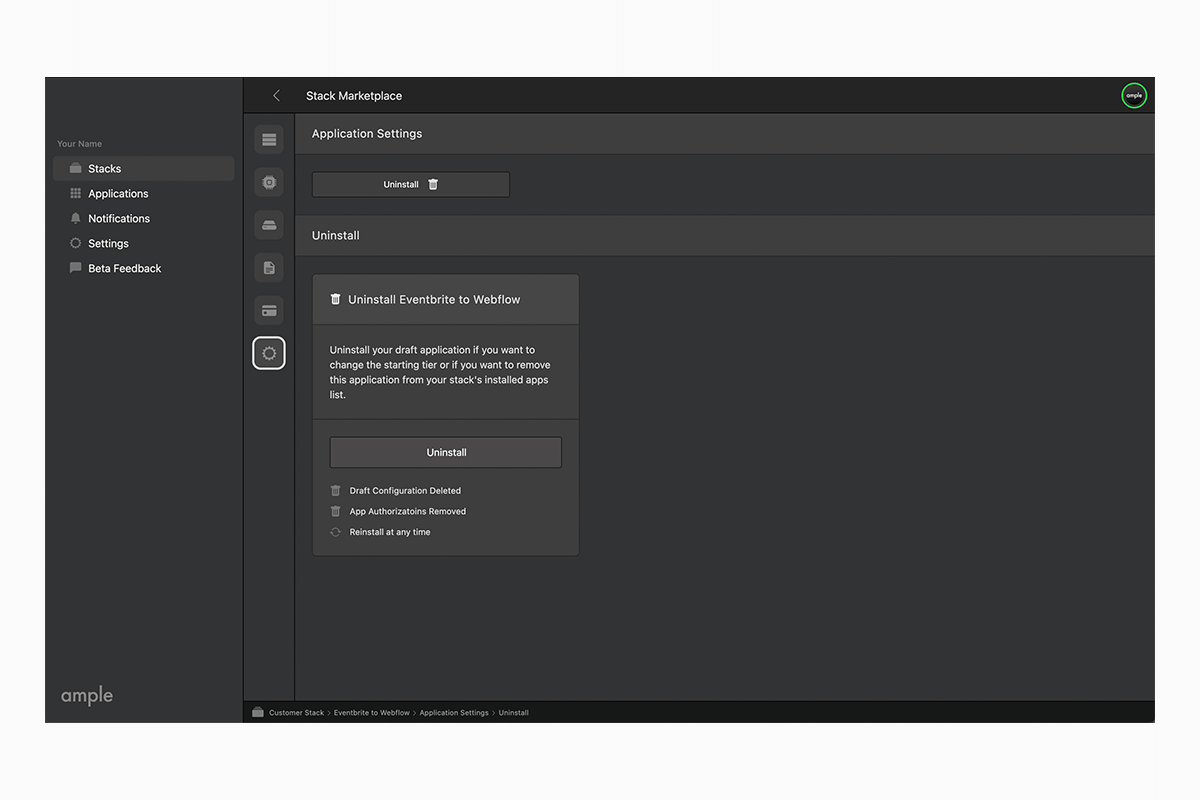Click the Application Settings section header
The width and height of the screenshot is (1200, 800).
pyautogui.click(x=367, y=134)
